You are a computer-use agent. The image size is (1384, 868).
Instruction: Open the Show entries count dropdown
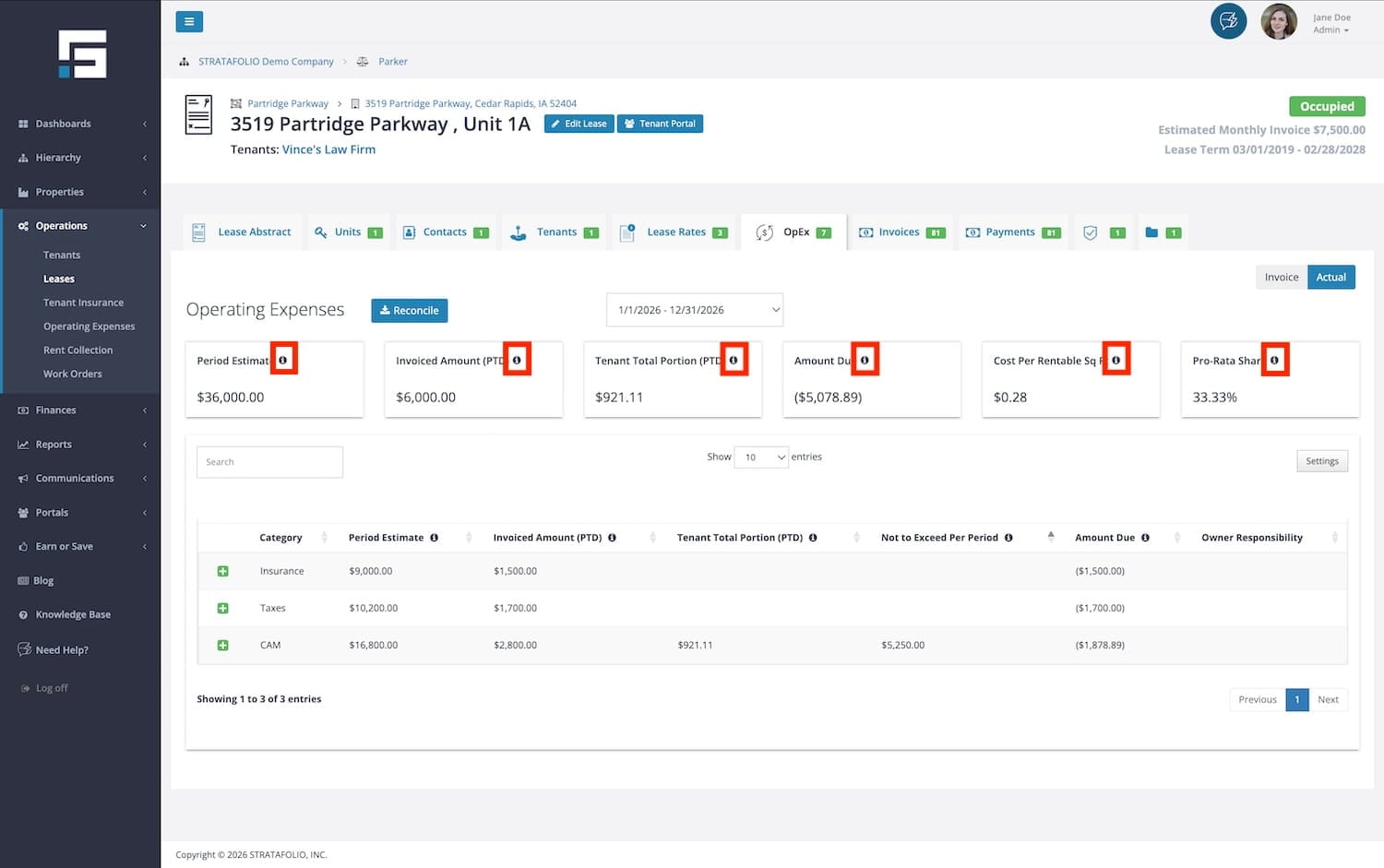tap(761, 457)
